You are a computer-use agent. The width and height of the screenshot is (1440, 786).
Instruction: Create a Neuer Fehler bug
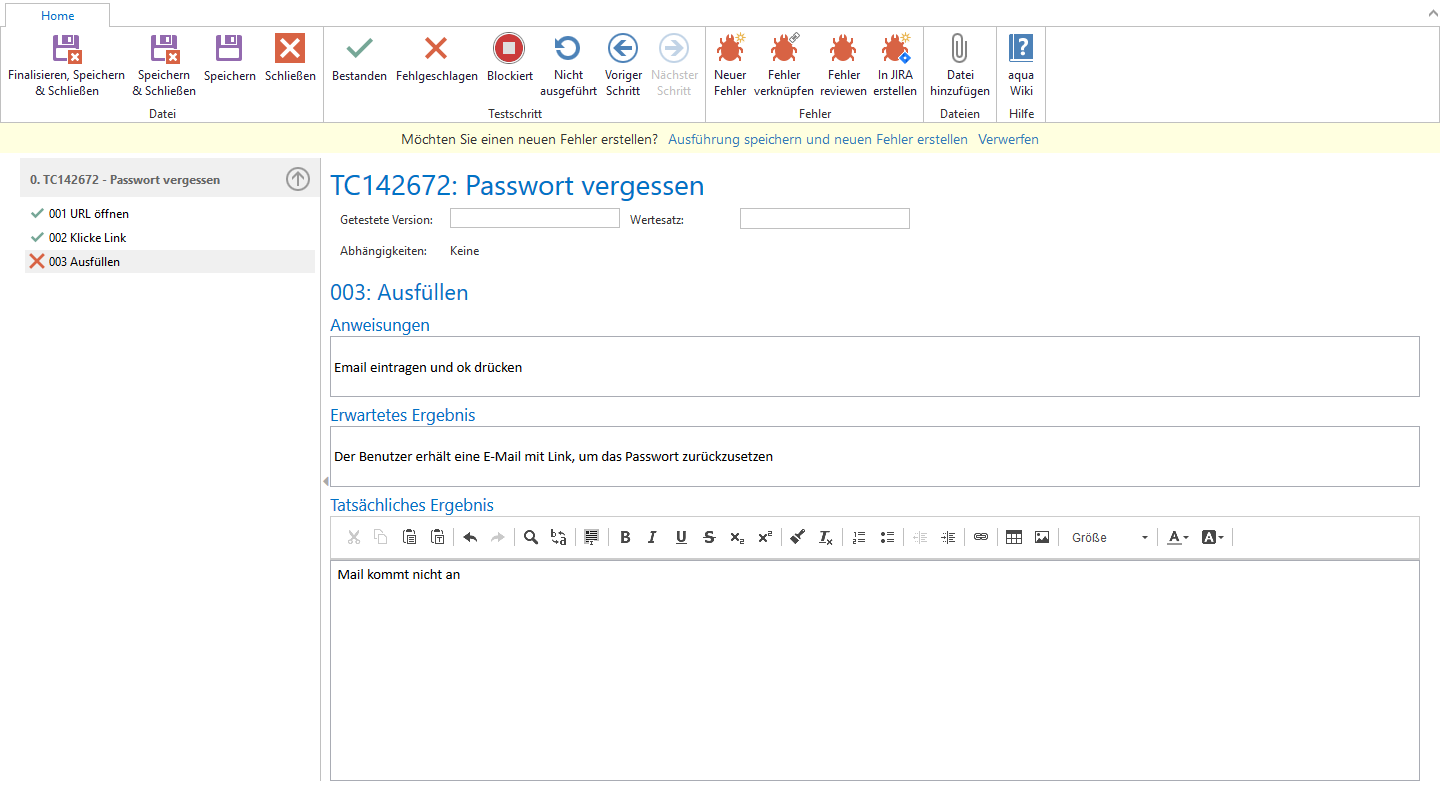(730, 65)
